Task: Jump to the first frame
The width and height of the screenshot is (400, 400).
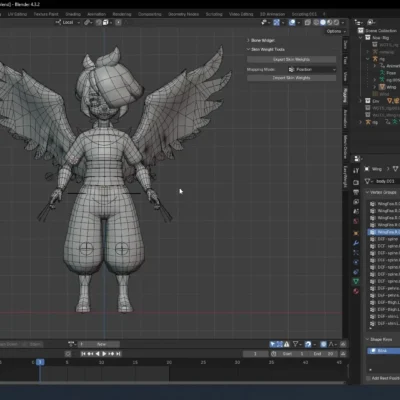Action: tap(83, 354)
